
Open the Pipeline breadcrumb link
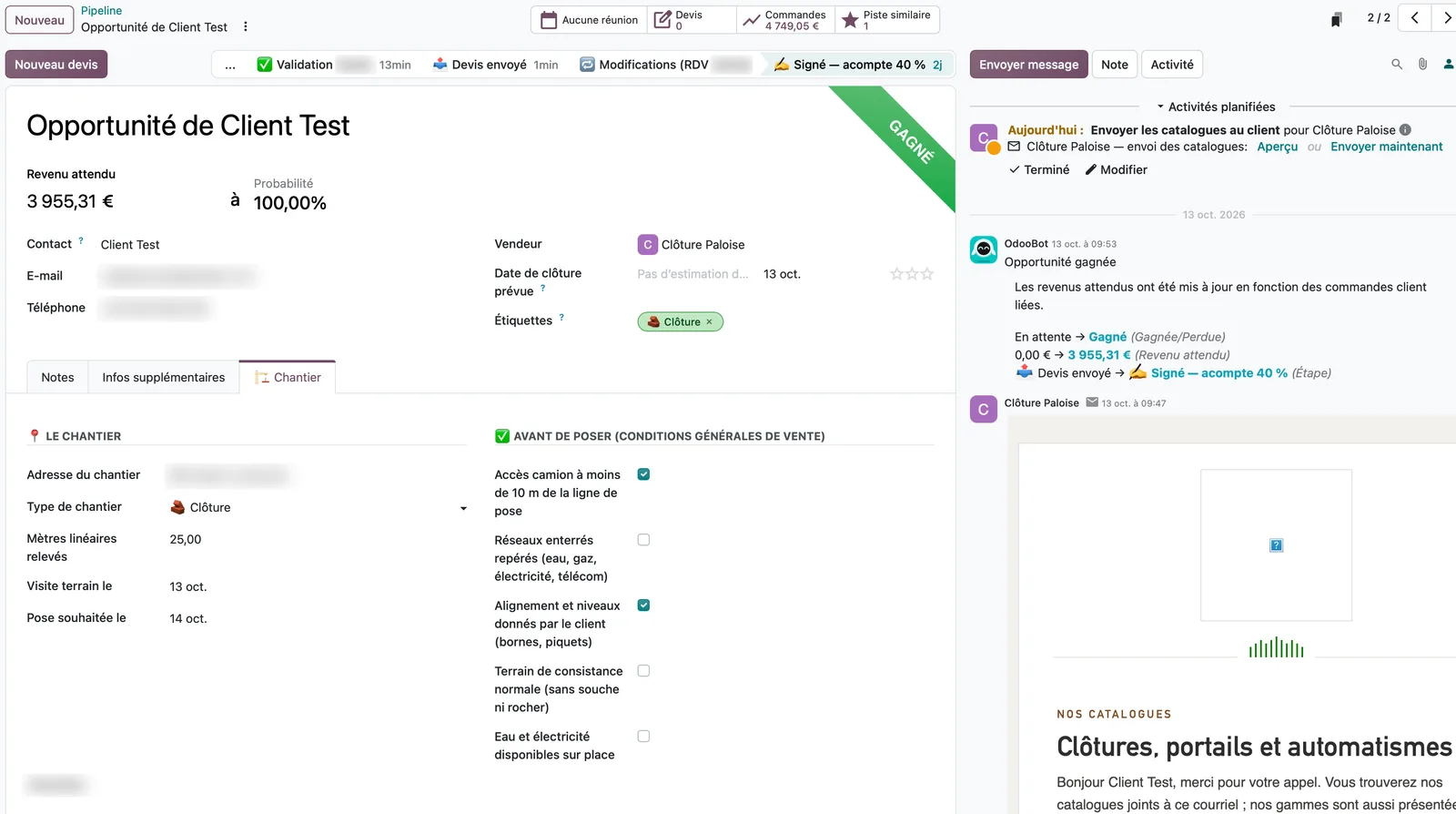point(101,11)
